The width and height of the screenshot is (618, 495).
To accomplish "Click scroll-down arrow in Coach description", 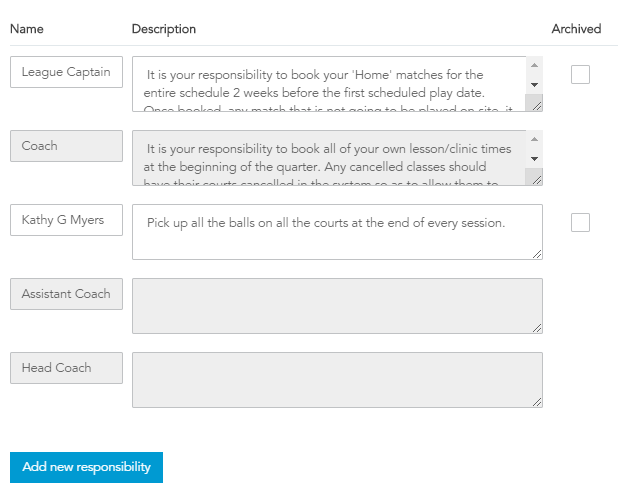I will click(x=534, y=159).
